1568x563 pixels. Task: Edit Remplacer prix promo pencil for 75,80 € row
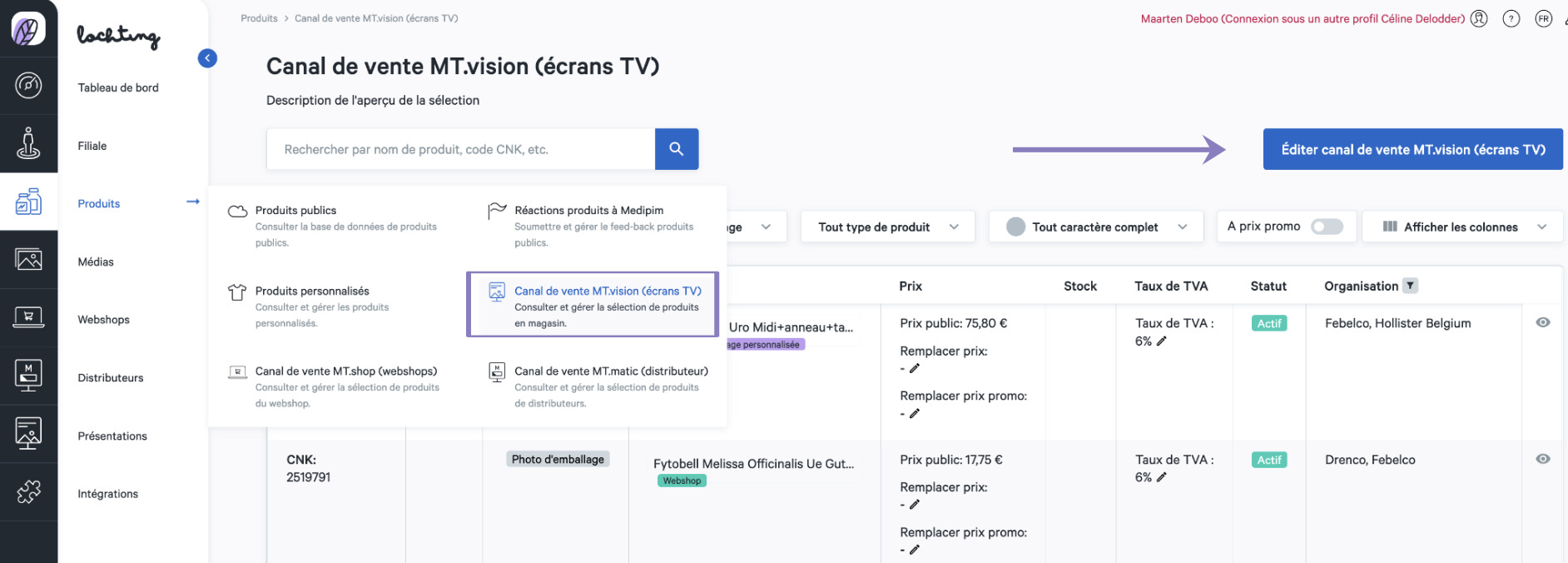(x=915, y=413)
